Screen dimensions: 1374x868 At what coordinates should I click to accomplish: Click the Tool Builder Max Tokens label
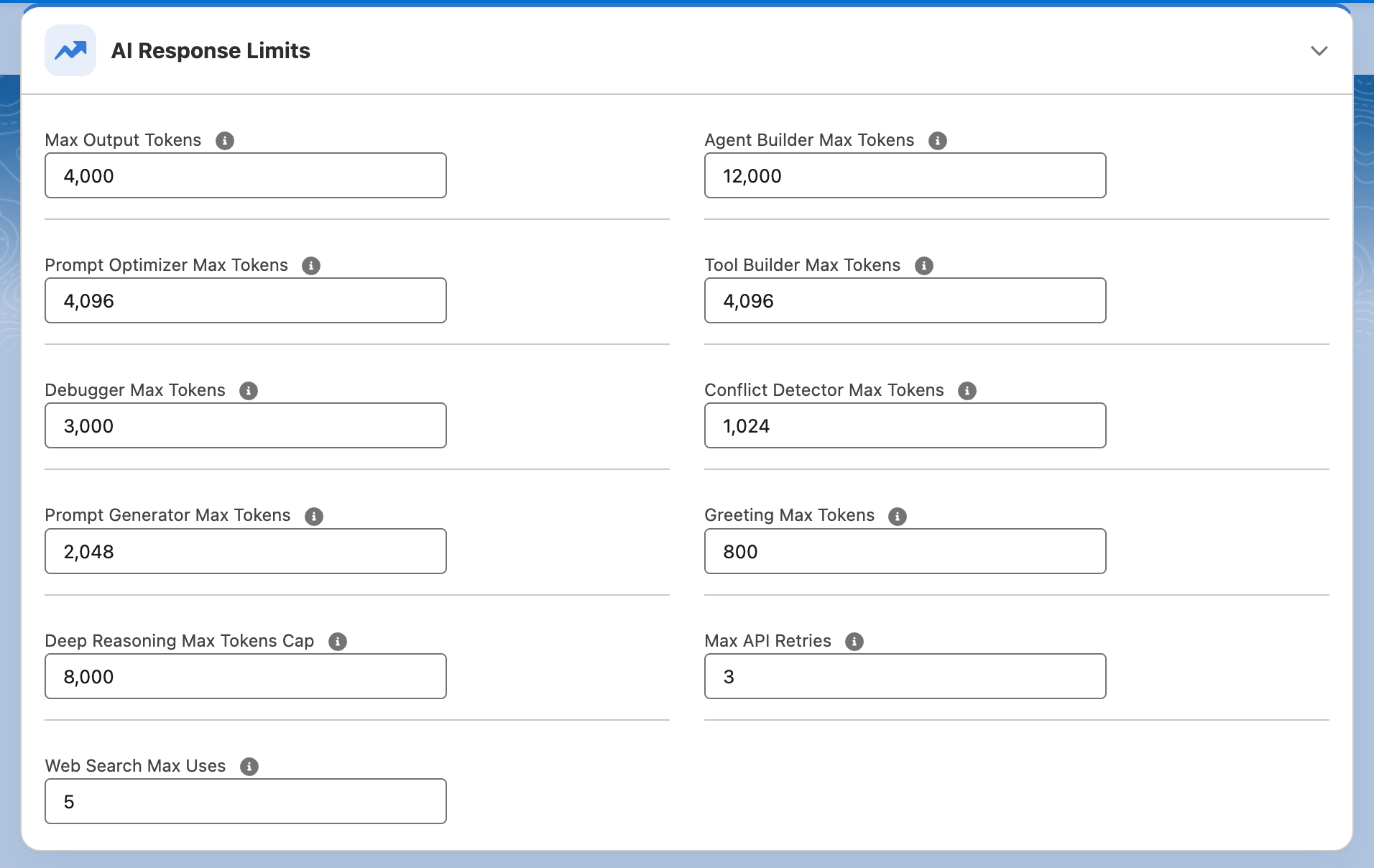pyautogui.click(x=802, y=265)
